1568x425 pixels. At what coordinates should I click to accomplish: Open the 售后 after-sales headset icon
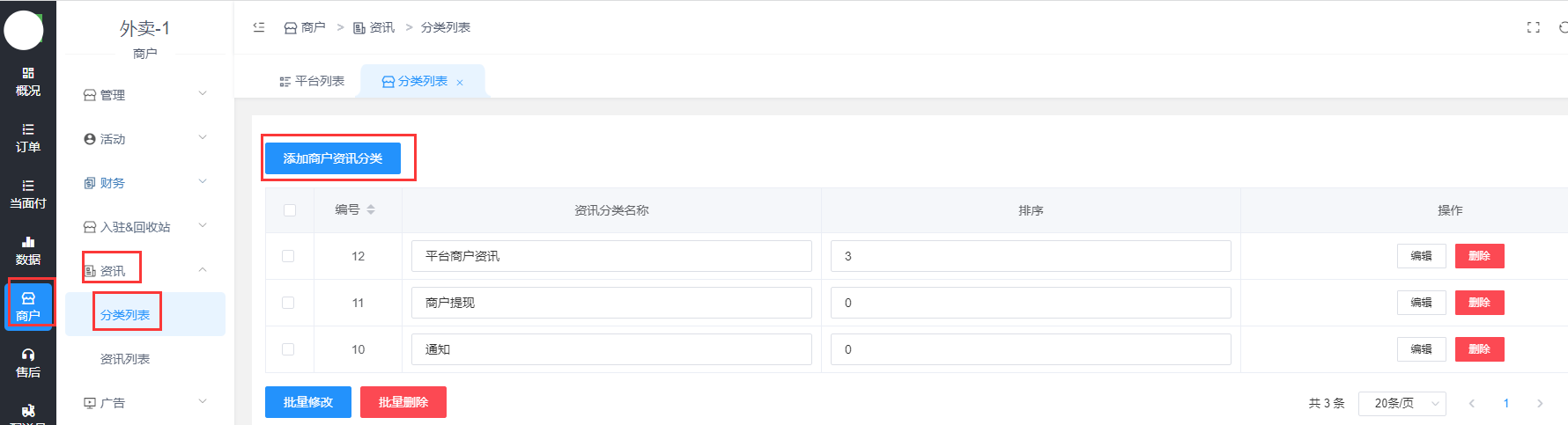28,363
